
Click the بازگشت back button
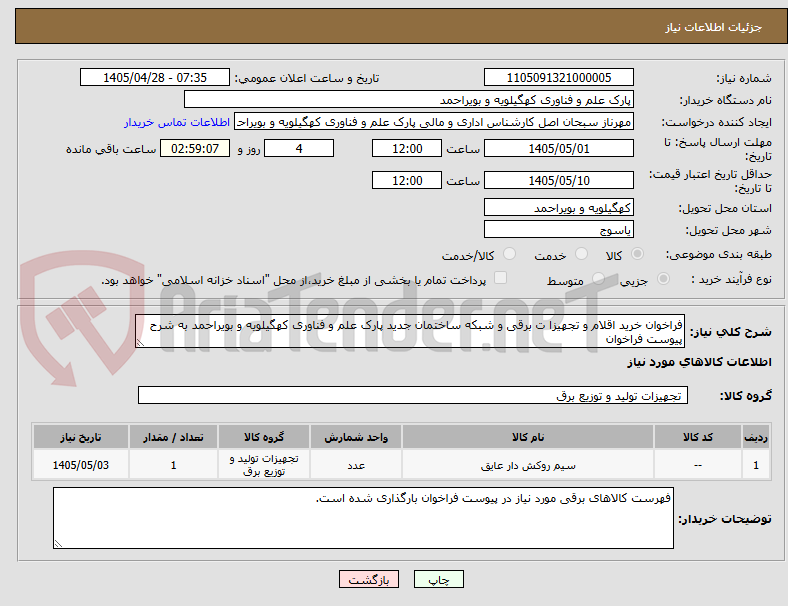(369, 579)
